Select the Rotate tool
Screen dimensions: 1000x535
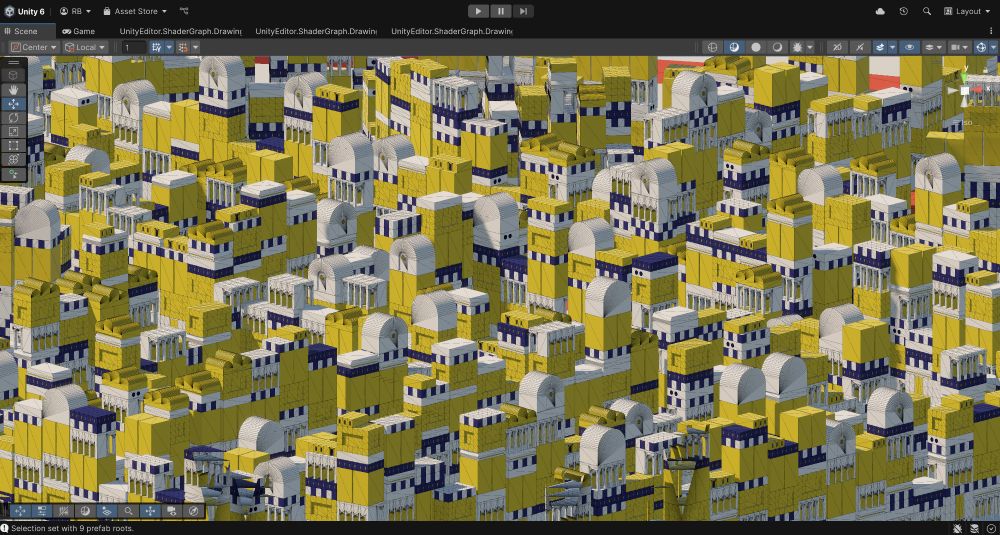point(13,118)
